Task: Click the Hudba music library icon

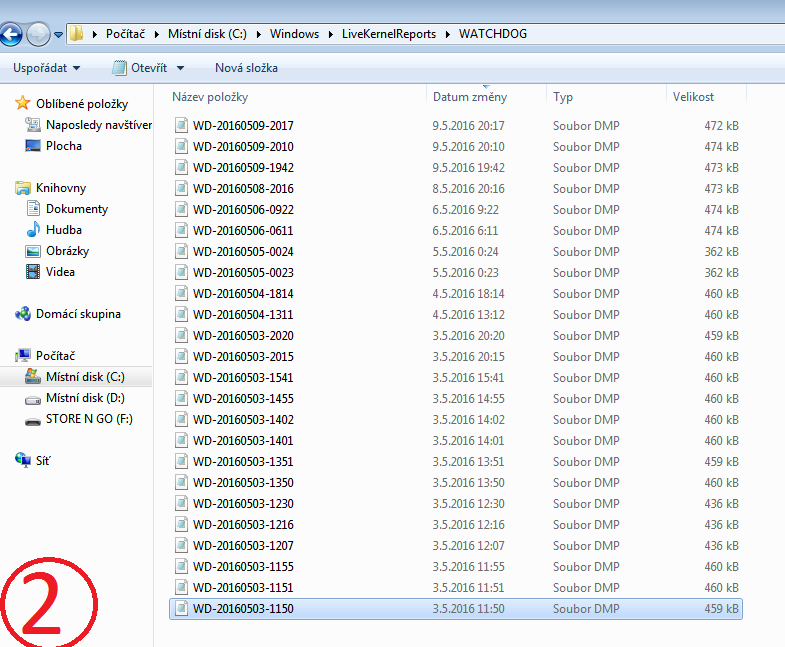Action: [x=33, y=230]
